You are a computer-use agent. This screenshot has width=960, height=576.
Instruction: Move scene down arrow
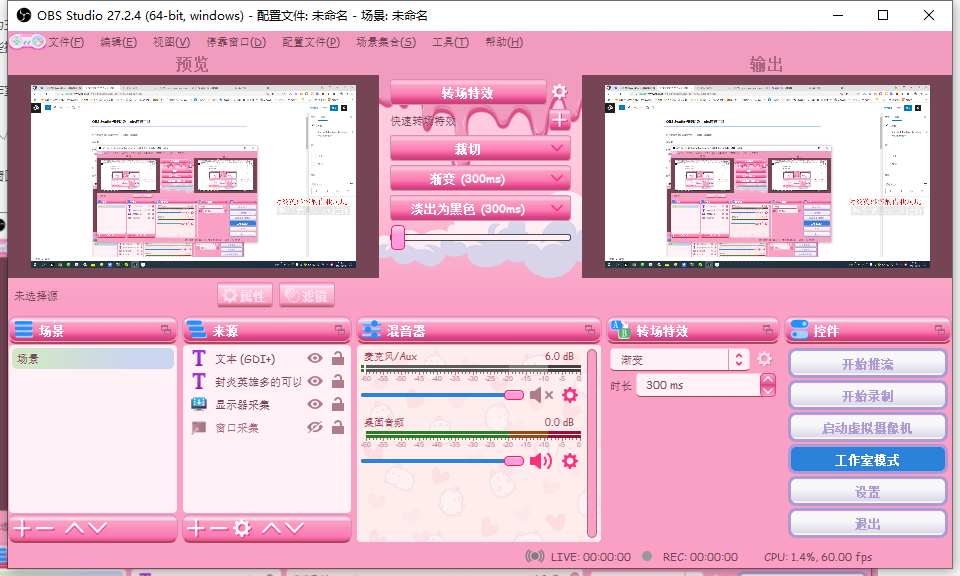pyautogui.click(x=97, y=528)
